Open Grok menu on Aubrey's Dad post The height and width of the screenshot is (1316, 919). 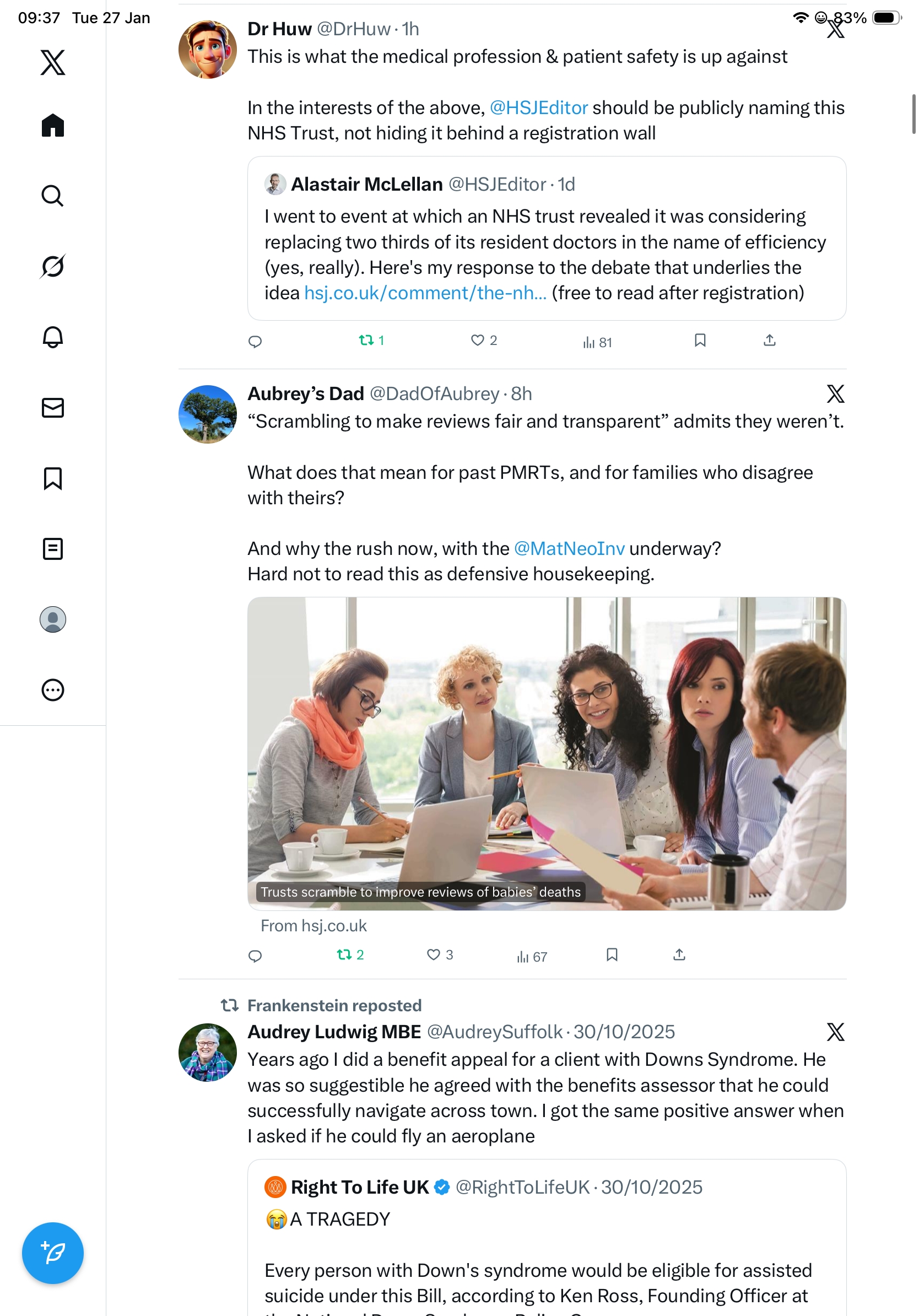[835, 394]
